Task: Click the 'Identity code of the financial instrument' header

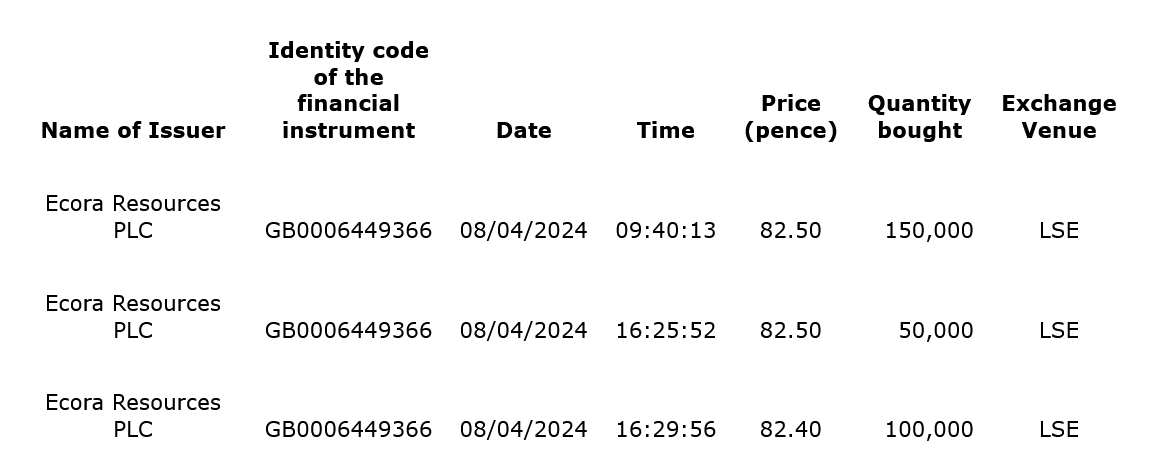Action: coord(348,90)
